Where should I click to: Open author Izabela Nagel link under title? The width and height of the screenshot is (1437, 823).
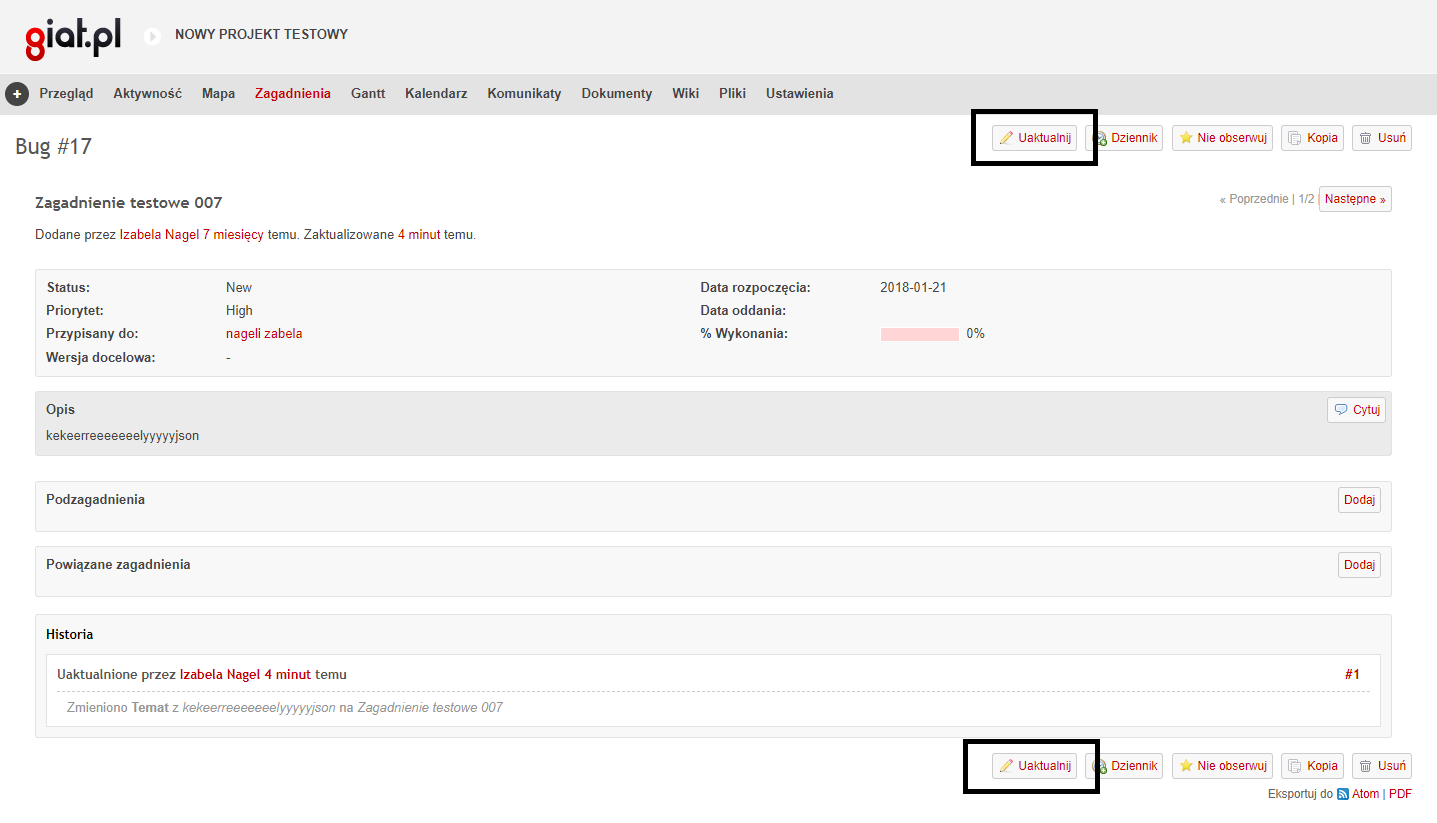click(x=159, y=235)
